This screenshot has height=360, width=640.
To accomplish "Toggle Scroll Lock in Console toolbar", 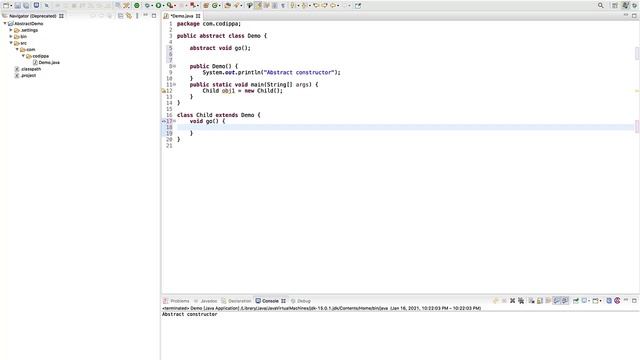I will point(540,300).
